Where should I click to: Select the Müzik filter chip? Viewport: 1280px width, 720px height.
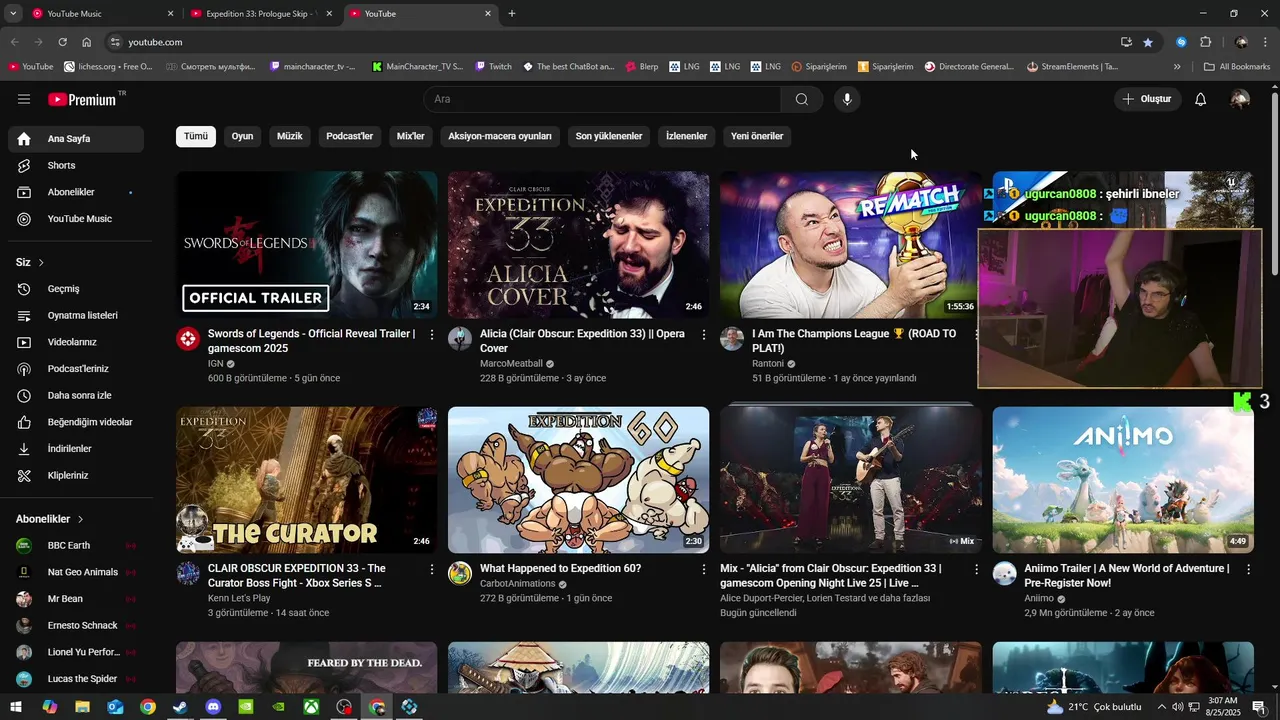(289, 136)
